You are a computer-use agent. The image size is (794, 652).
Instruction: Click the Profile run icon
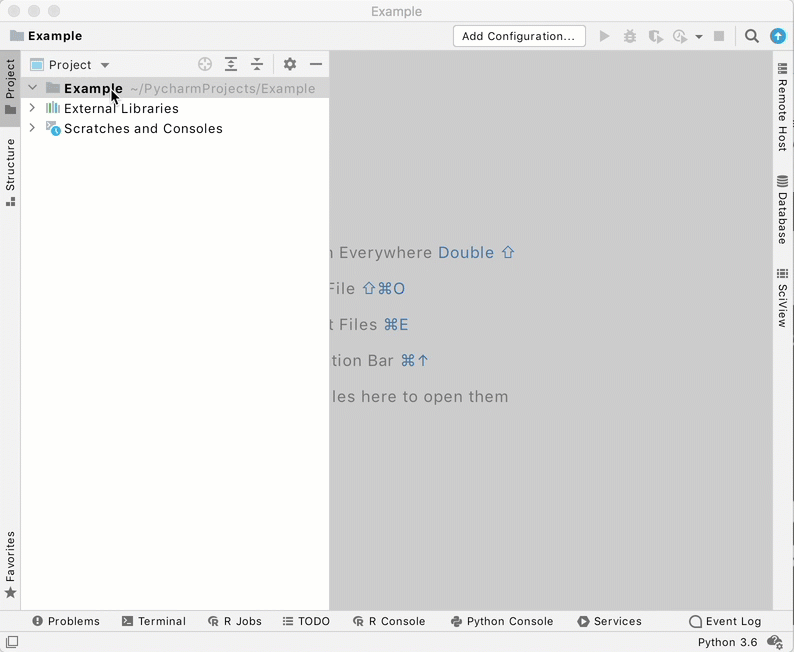point(680,36)
